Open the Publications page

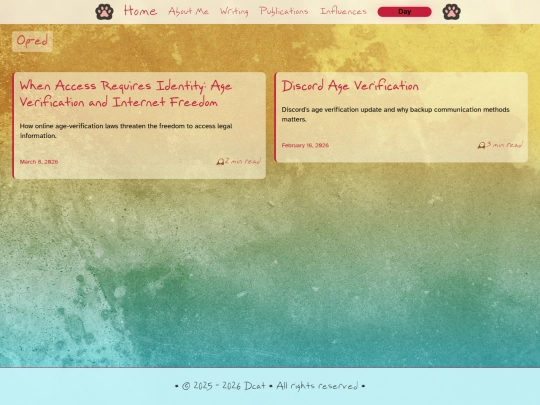pos(284,11)
